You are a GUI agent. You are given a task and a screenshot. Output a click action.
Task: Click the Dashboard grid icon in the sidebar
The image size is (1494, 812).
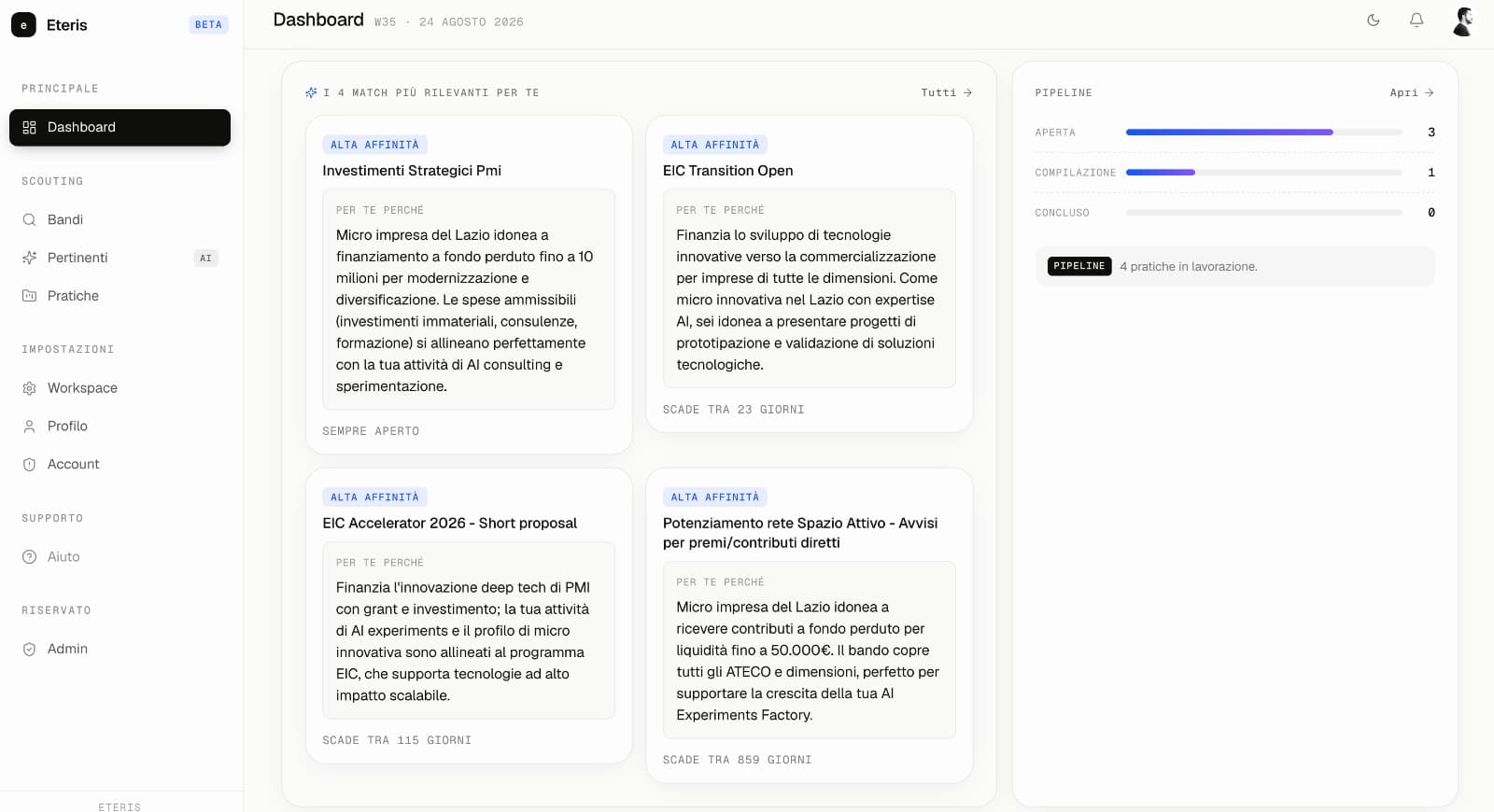click(29, 128)
